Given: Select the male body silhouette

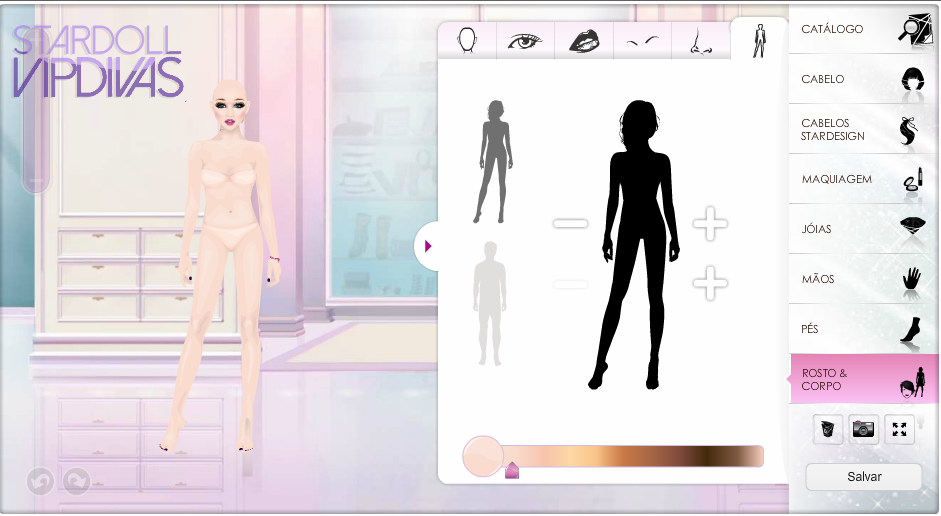Looking at the screenshot, I should (490, 303).
